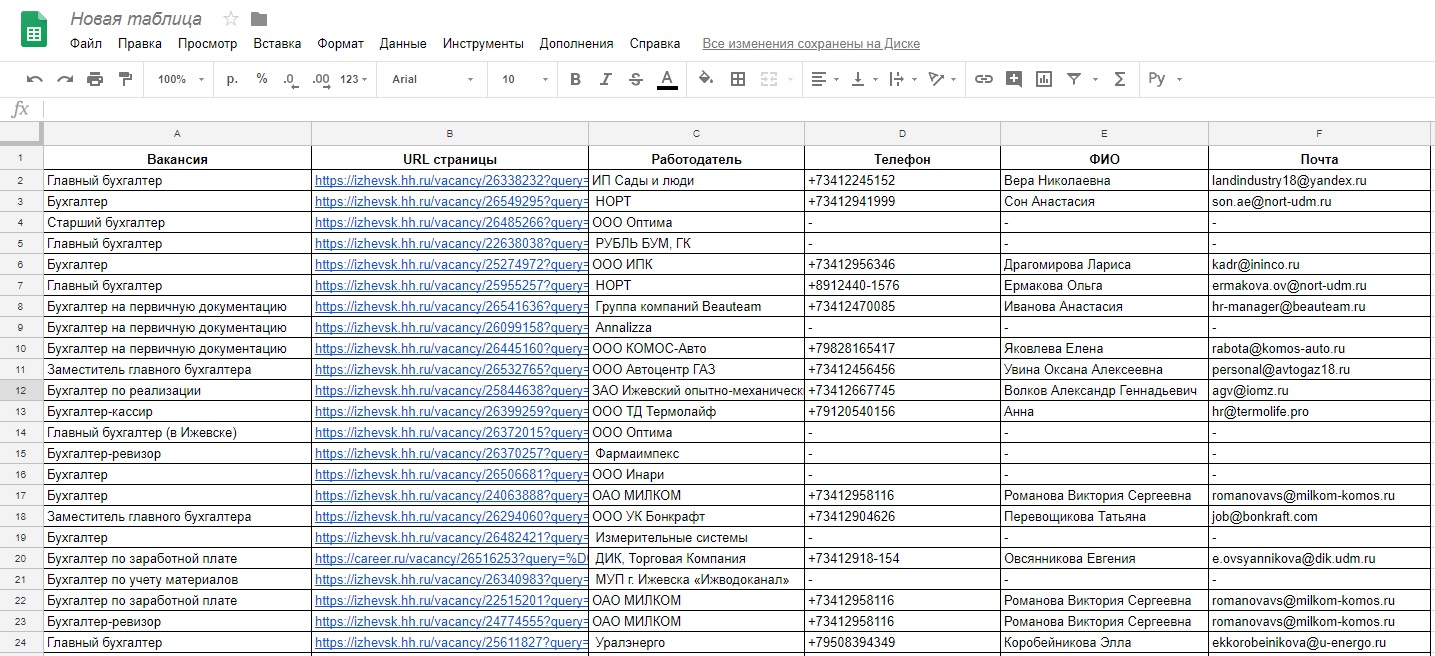1435x656 pixels.
Task: Select cell ООО Автоцентр ГАЗ
Action: tap(697, 370)
